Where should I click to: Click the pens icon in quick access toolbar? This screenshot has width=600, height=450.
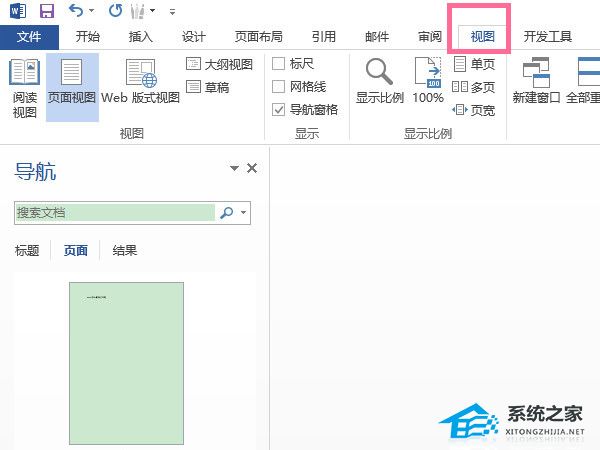click(137, 11)
